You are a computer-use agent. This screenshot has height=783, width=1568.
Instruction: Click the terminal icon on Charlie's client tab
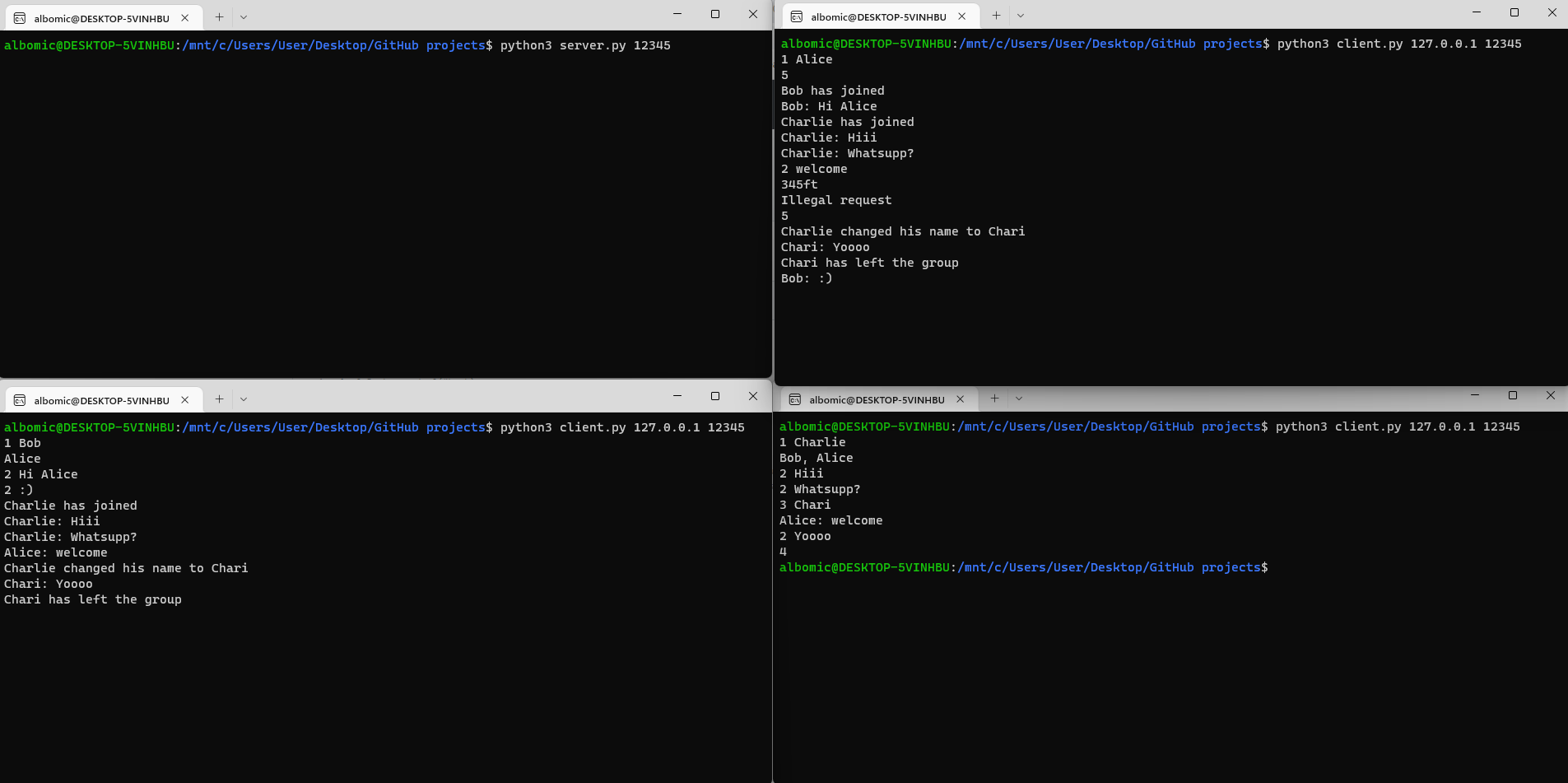coord(795,399)
